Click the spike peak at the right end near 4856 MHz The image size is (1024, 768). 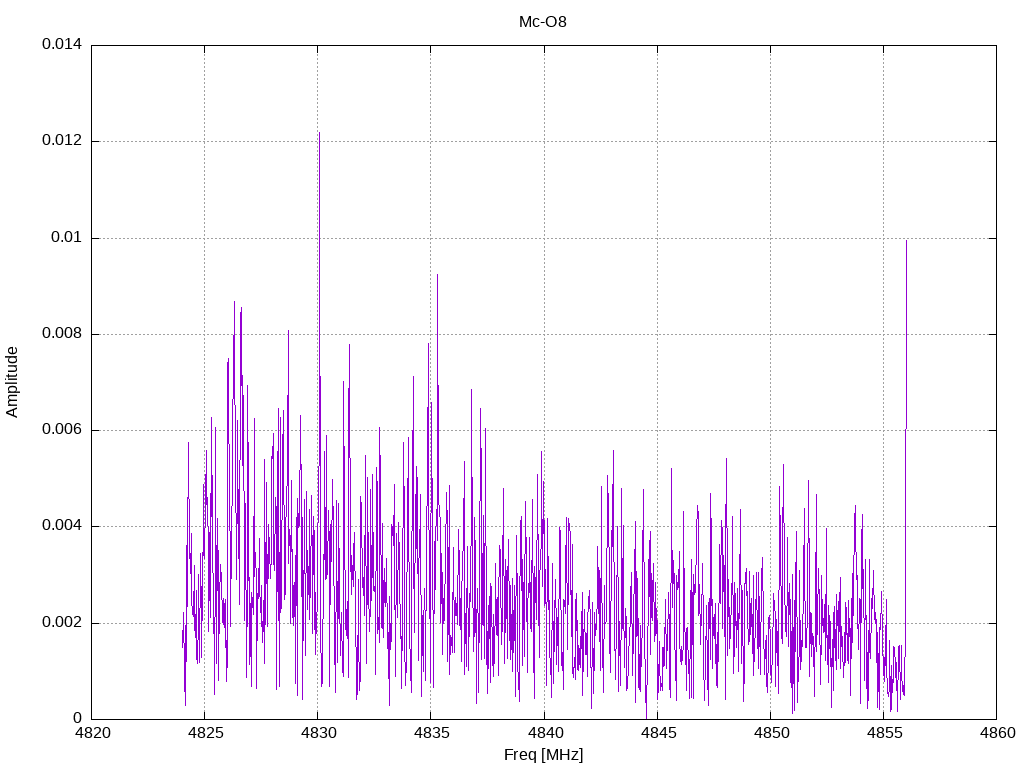906,241
